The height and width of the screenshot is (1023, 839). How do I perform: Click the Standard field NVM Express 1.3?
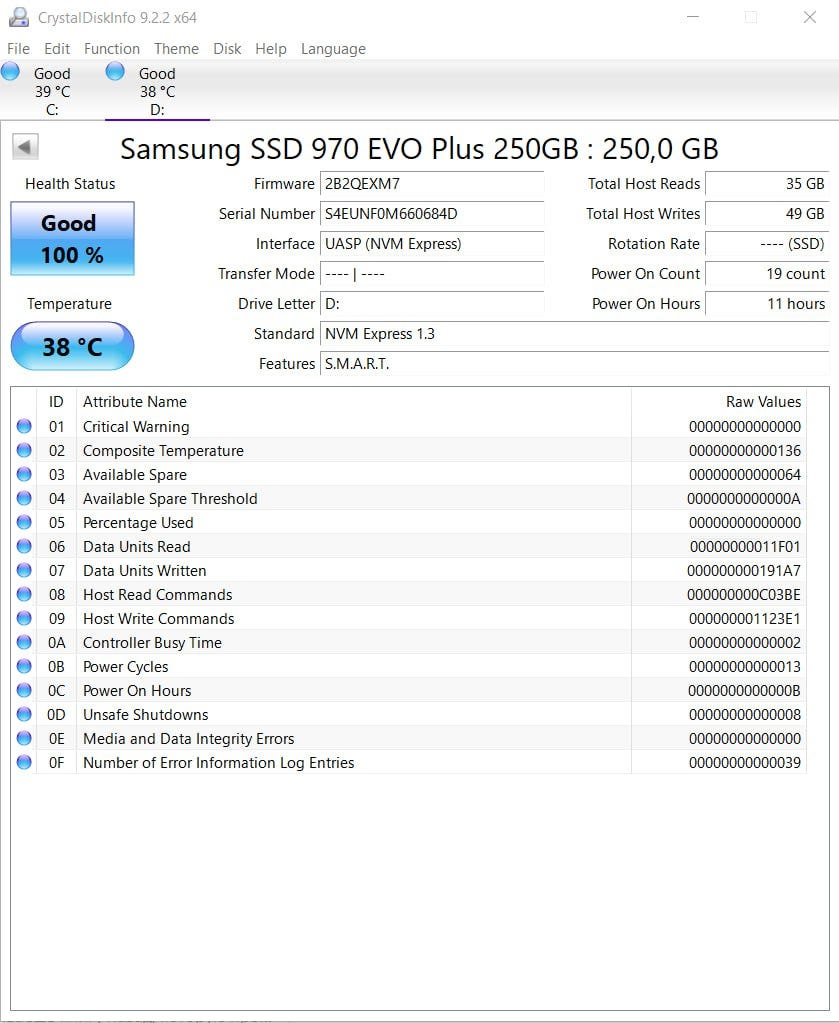pos(574,334)
